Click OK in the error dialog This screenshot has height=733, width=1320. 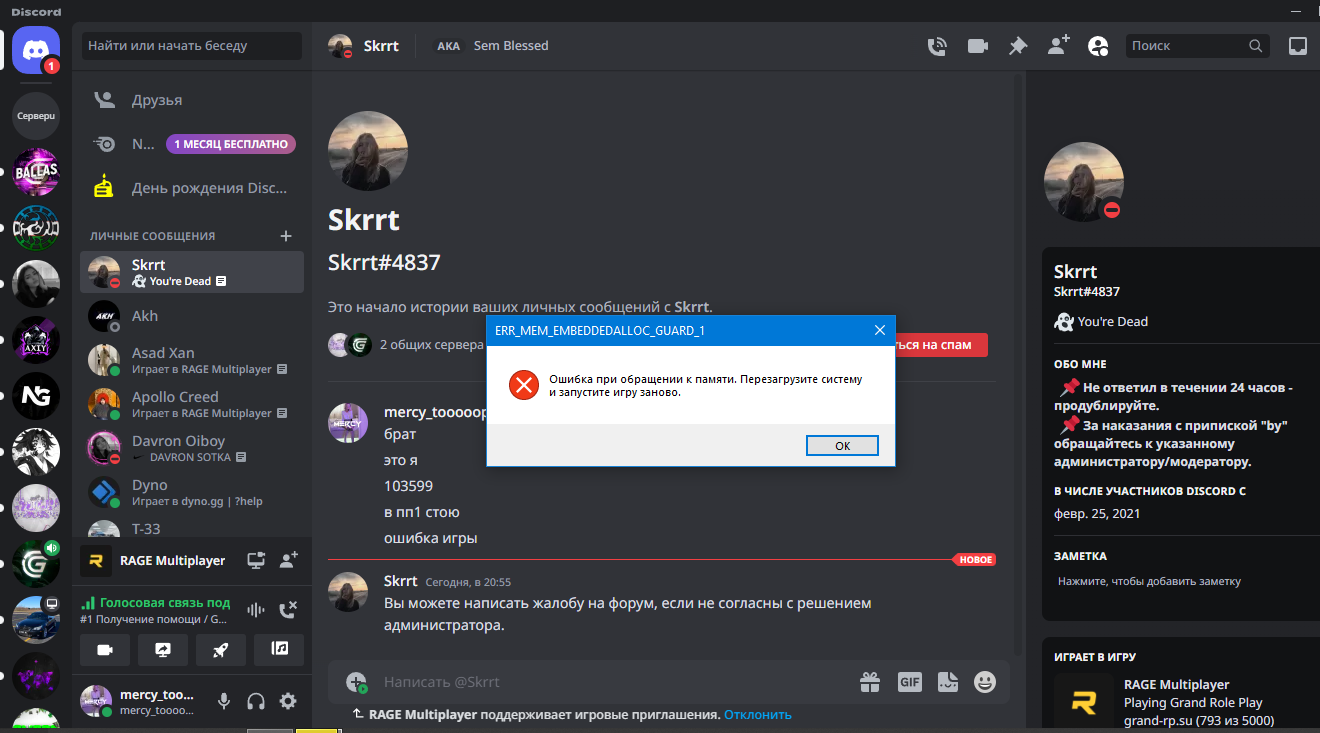(x=842, y=446)
